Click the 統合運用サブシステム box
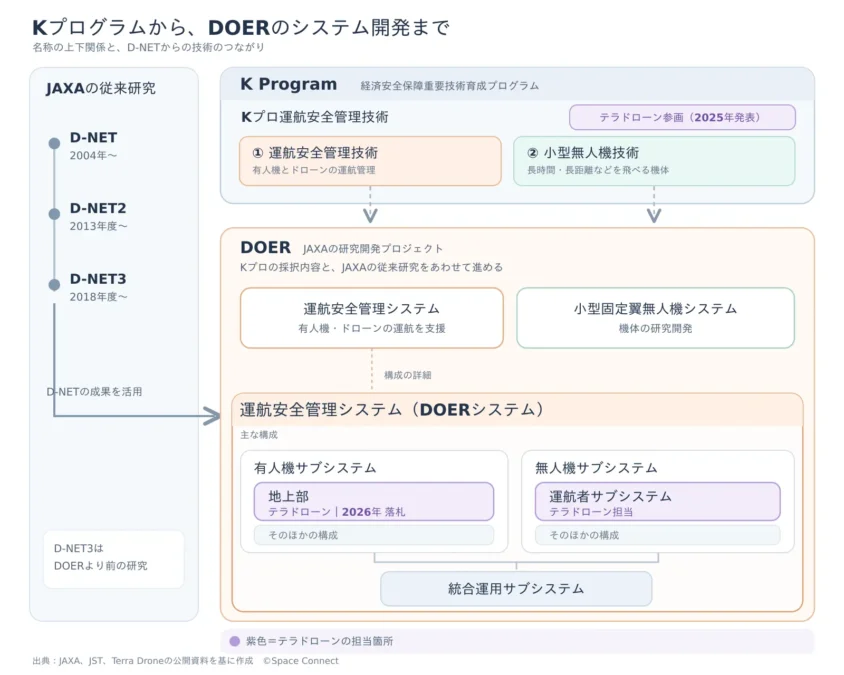This screenshot has width=844, height=675. pos(516,588)
